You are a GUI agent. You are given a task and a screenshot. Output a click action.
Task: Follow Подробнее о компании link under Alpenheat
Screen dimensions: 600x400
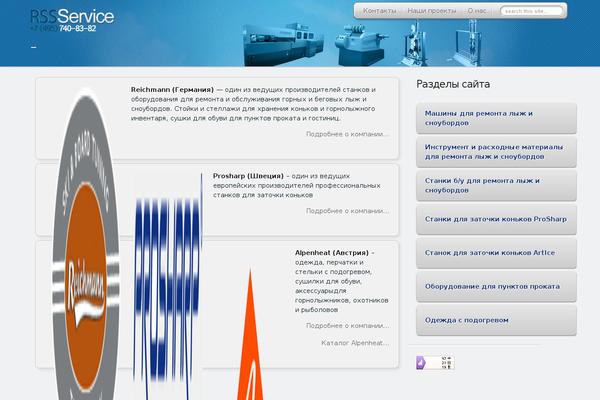[347, 326]
